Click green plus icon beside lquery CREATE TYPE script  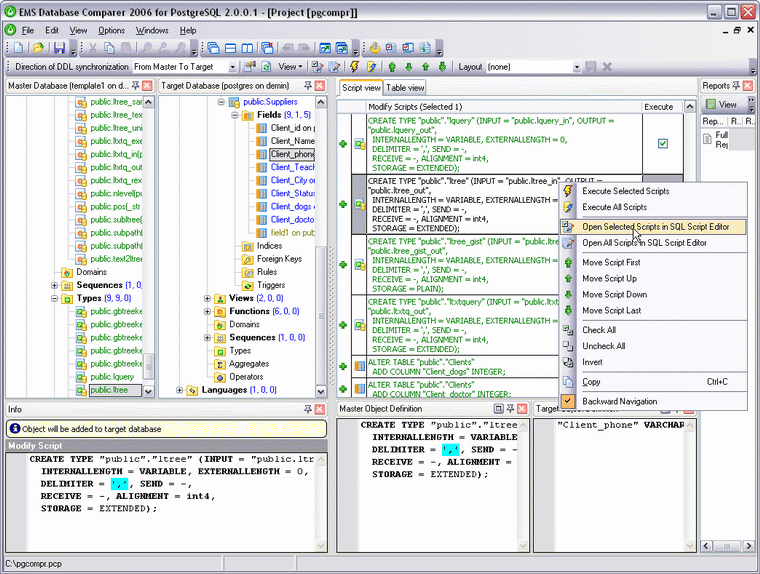(343, 144)
